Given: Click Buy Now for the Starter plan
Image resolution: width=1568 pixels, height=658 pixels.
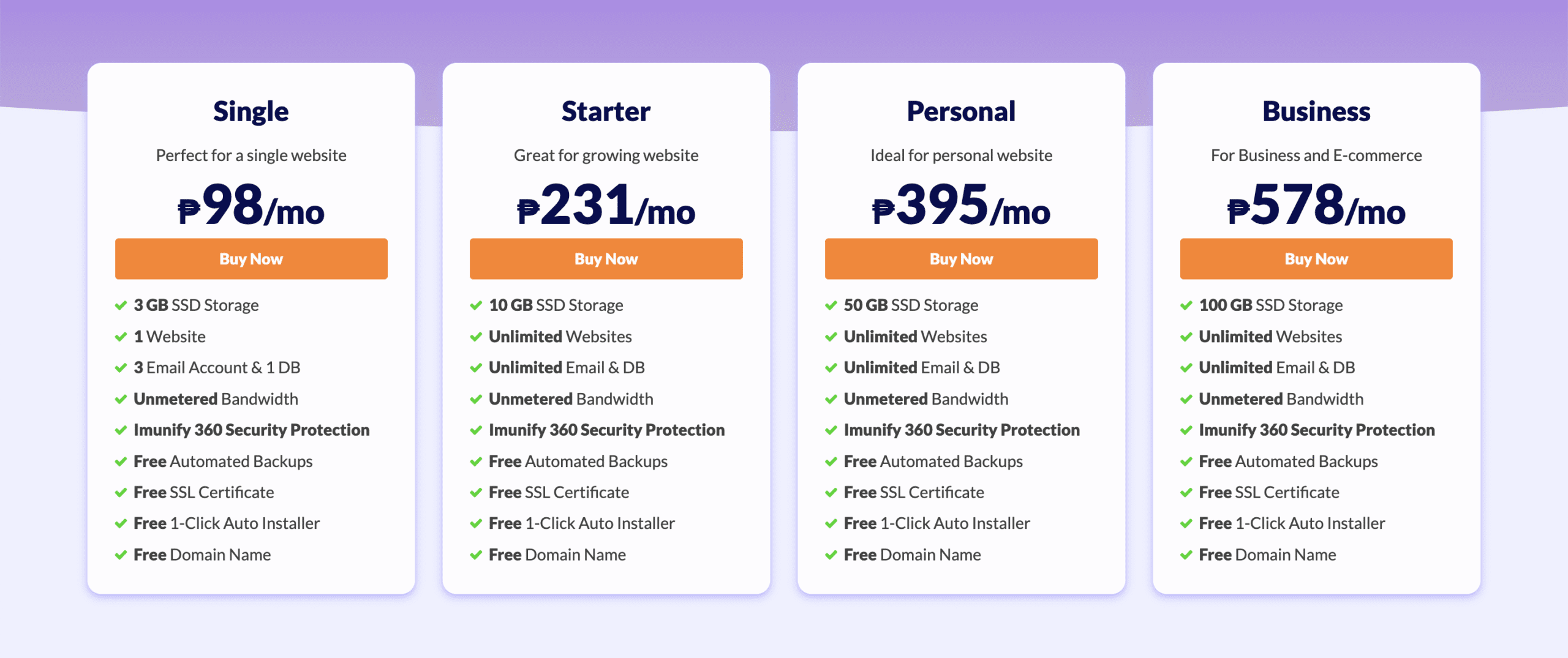Looking at the screenshot, I should coord(606,259).
